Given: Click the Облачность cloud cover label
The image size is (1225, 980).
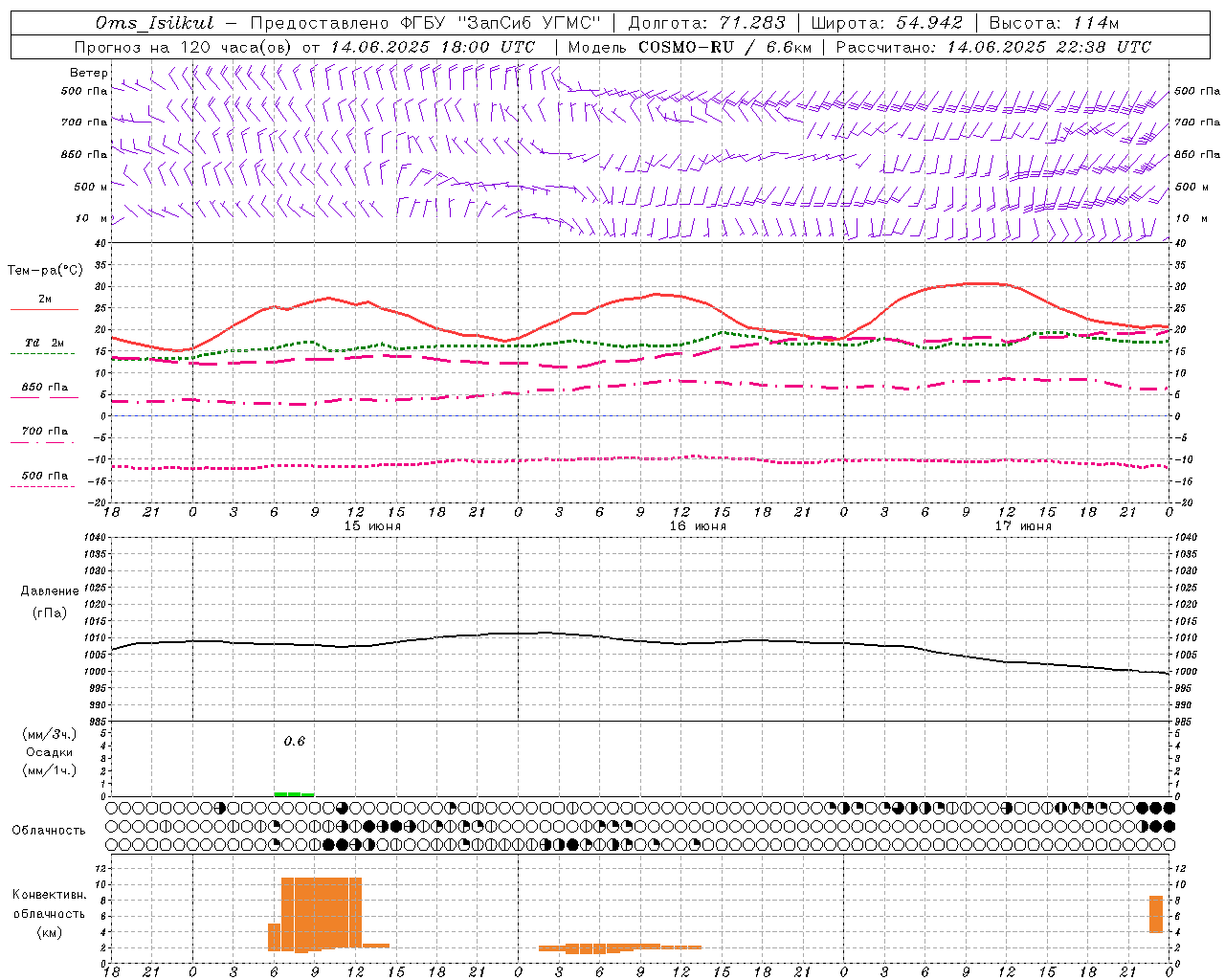Looking at the screenshot, I should tap(49, 830).
